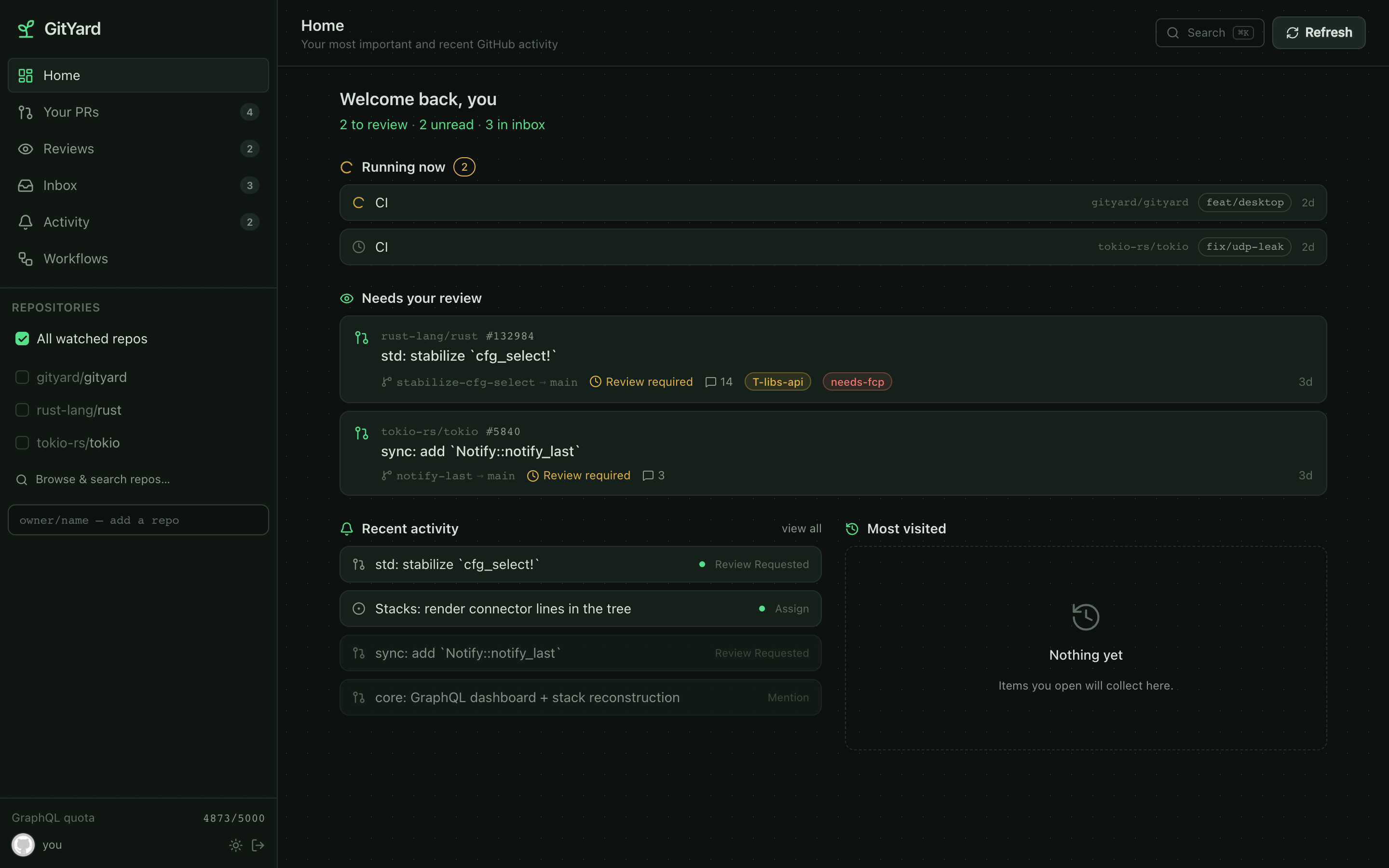1389x868 pixels.
Task: Check the gityard/gityard repo checkbox
Action: point(22,377)
